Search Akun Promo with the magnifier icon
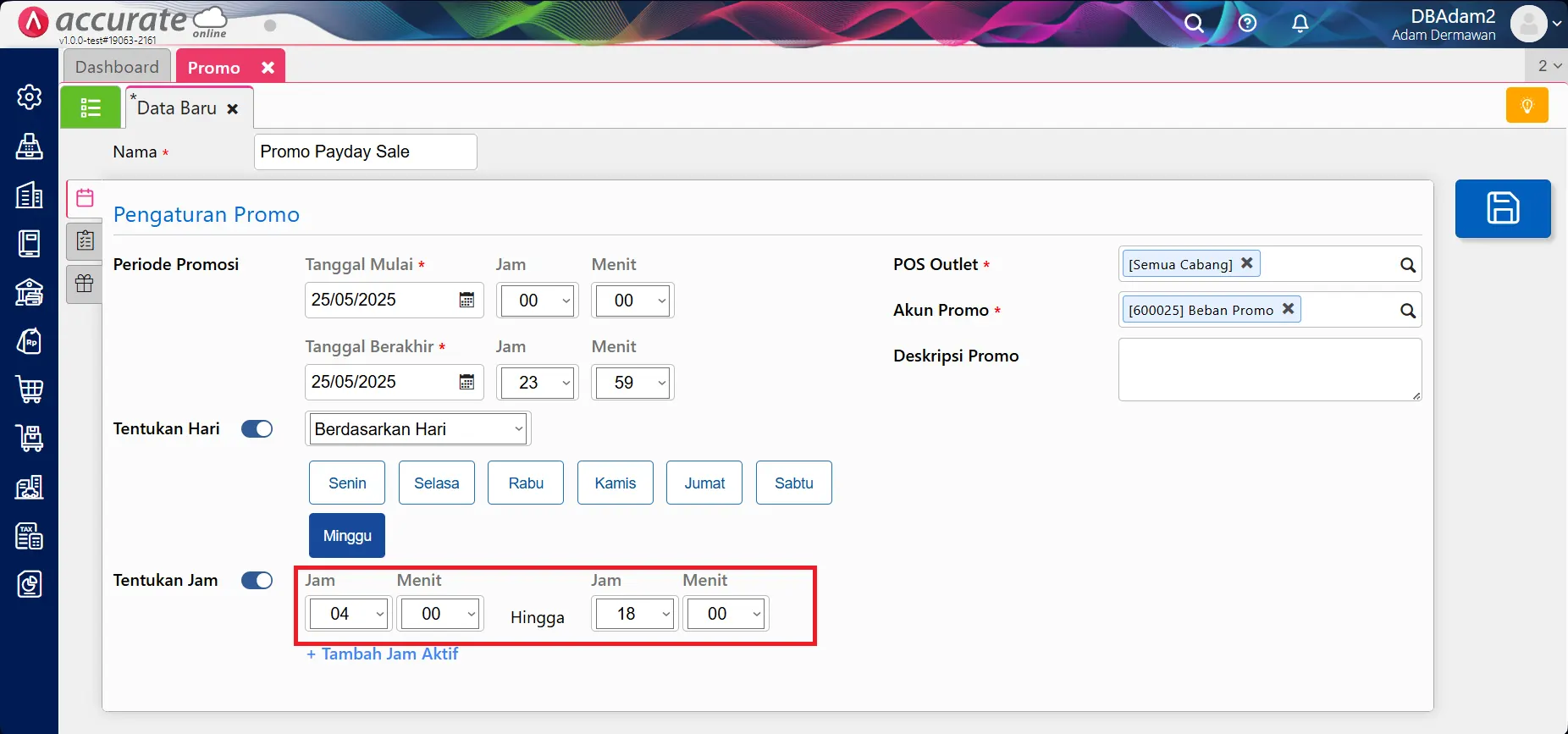The height and width of the screenshot is (734, 1568). click(1407, 311)
